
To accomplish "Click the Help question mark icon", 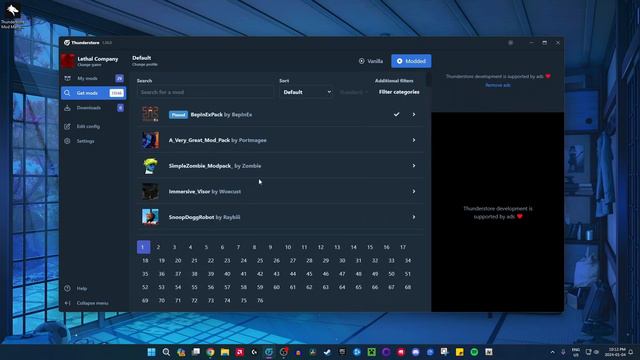I will (x=67, y=288).
